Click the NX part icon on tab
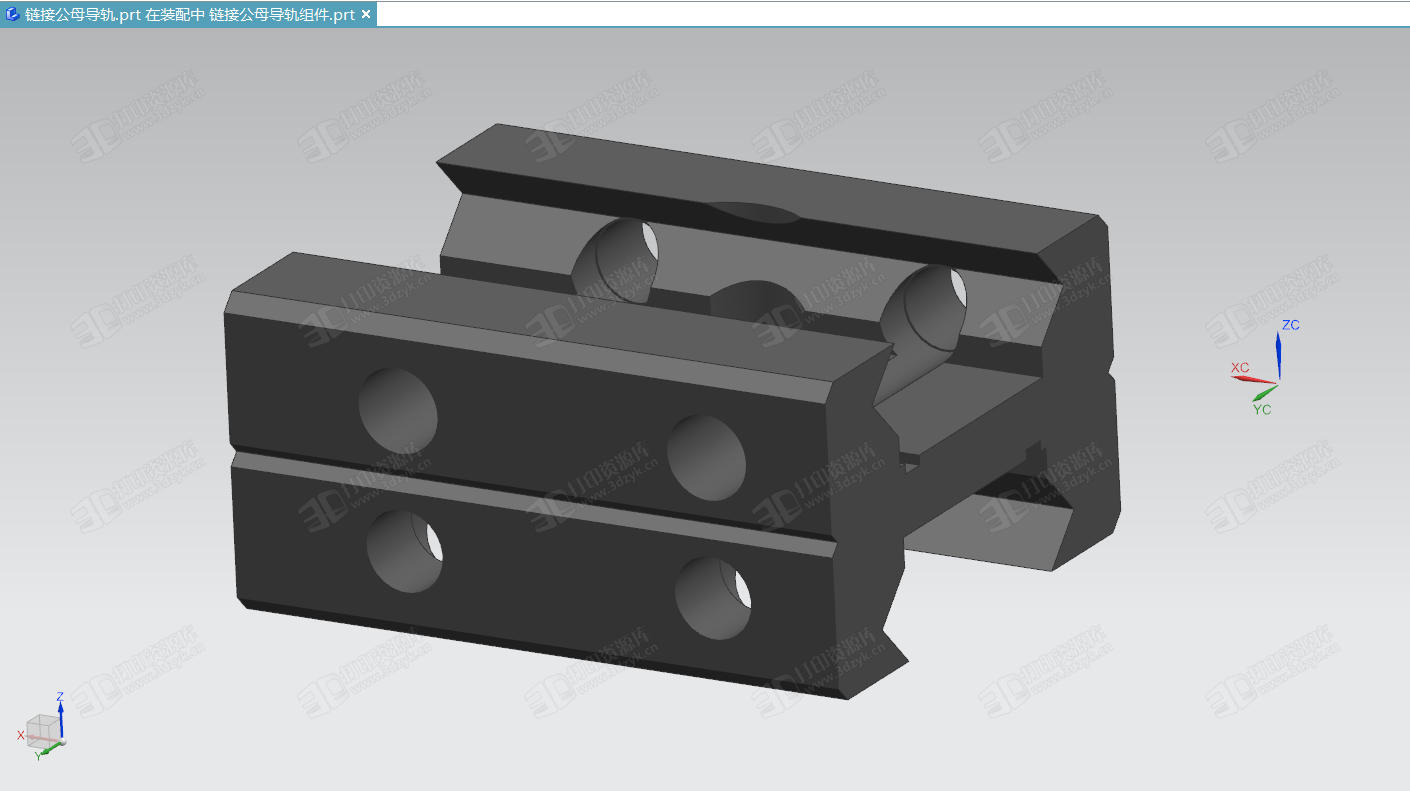The image size is (1410, 791). coord(13,15)
